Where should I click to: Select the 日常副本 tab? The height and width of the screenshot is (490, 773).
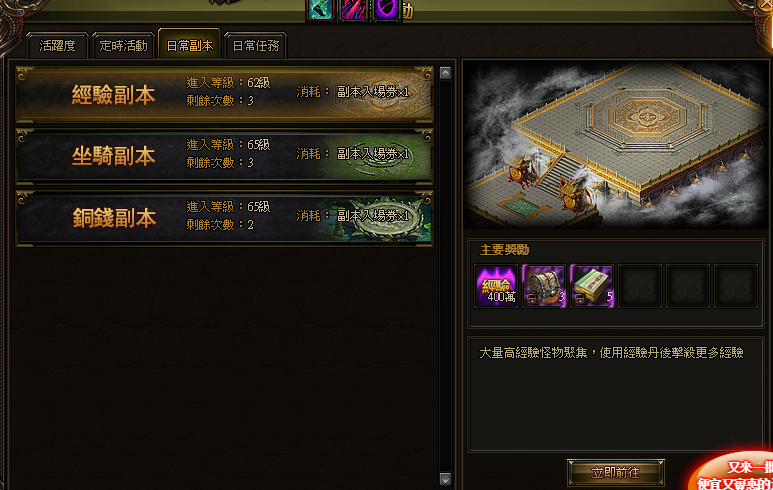[x=189, y=45]
